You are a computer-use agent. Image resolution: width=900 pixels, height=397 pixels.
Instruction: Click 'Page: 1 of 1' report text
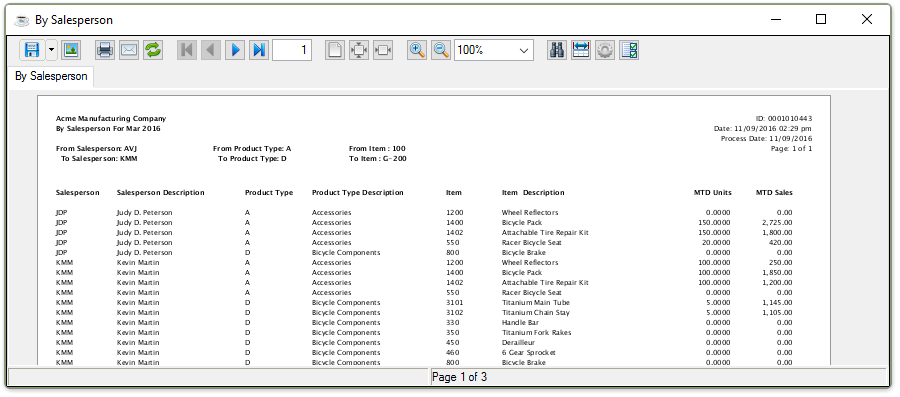click(x=792, y=149)
